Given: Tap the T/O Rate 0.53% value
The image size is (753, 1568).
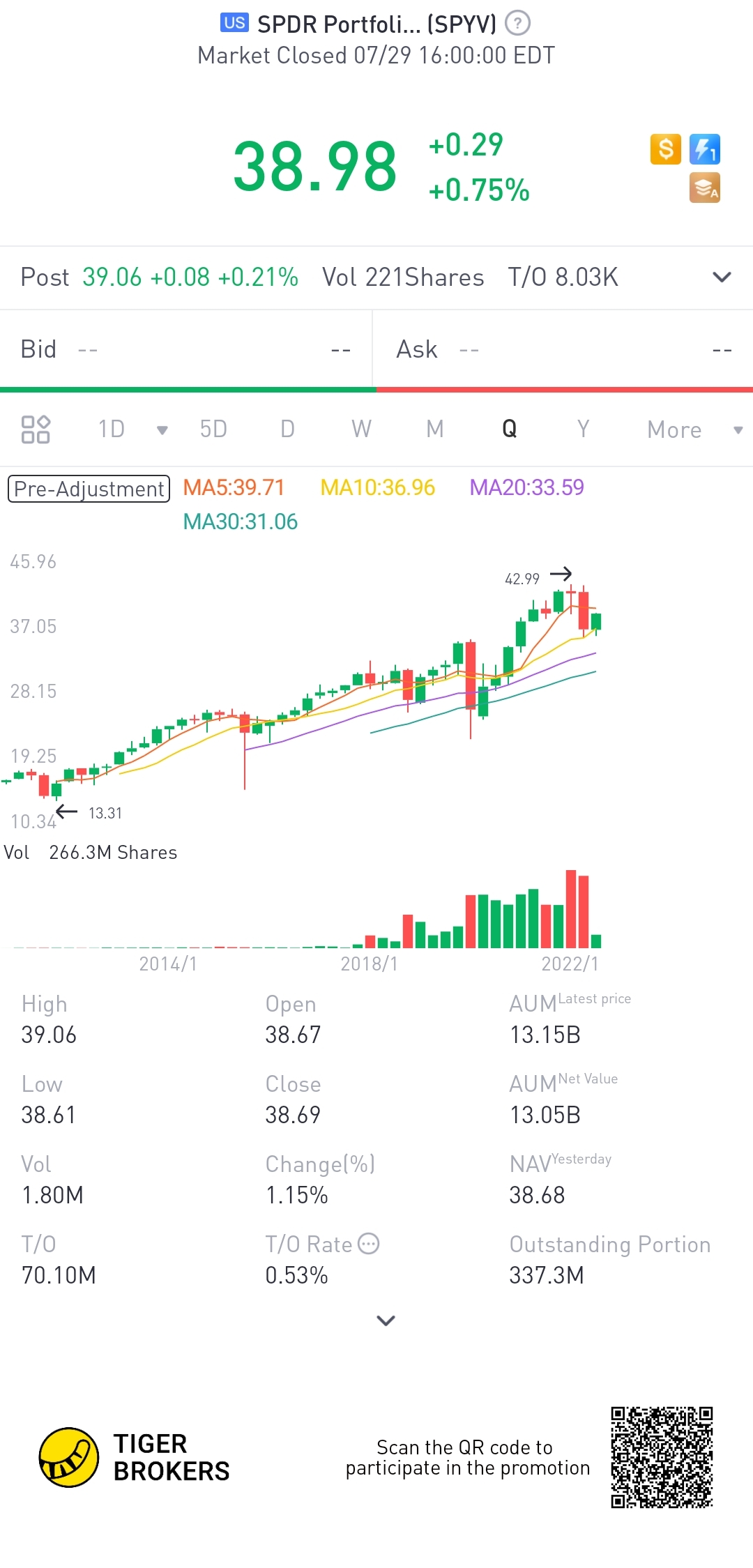Looking at the screenshot, I should (296, 1275).
